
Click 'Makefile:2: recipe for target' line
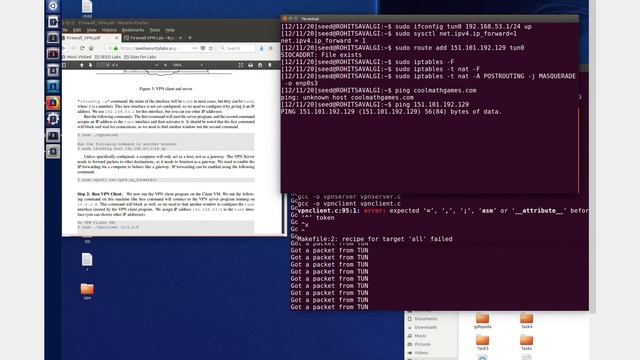(375, 239)
